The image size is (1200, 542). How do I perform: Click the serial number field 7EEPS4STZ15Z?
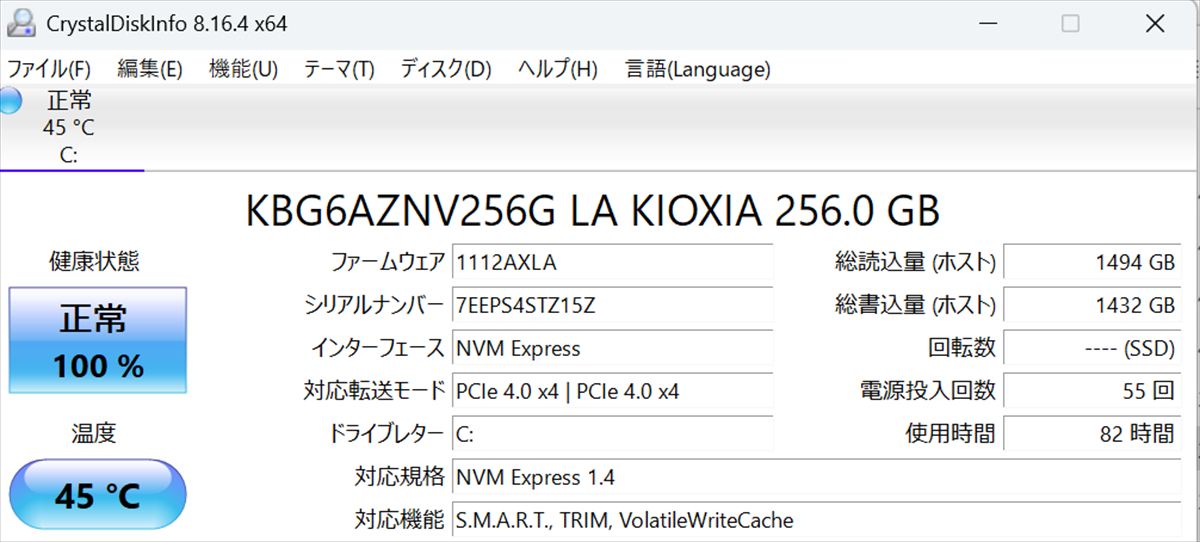pos(612,306)
